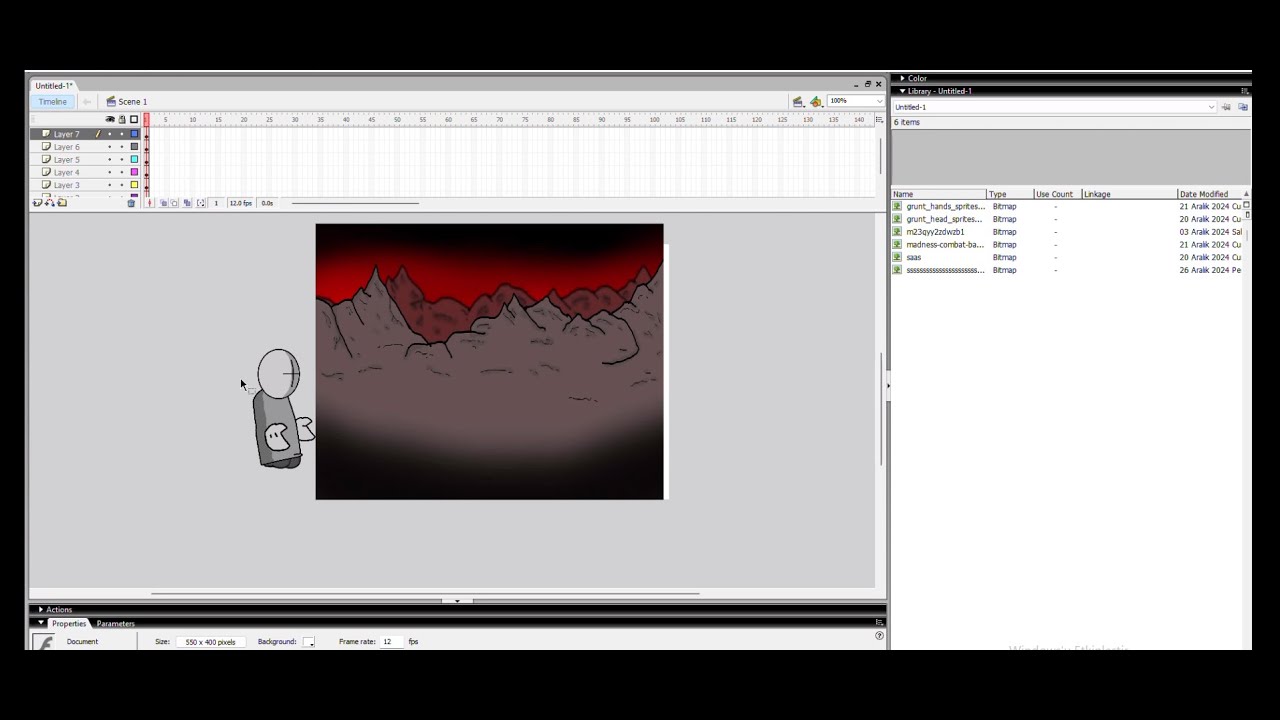Collapse the Library - Untitled-1 panel
This screenshot has width=1280, height=720.
(x=902, y=91)
